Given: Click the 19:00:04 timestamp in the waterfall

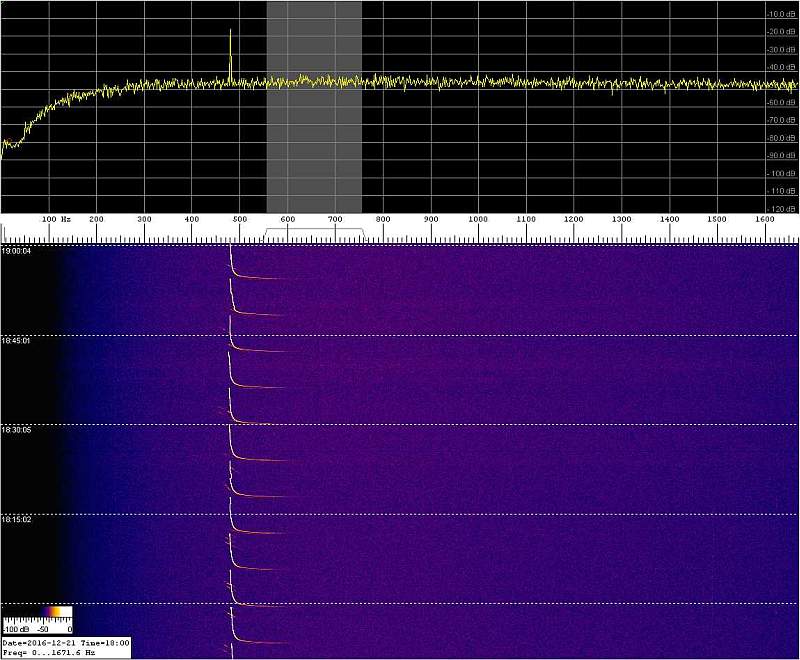Looking at the screenshot, I should [x=17, y=251].
